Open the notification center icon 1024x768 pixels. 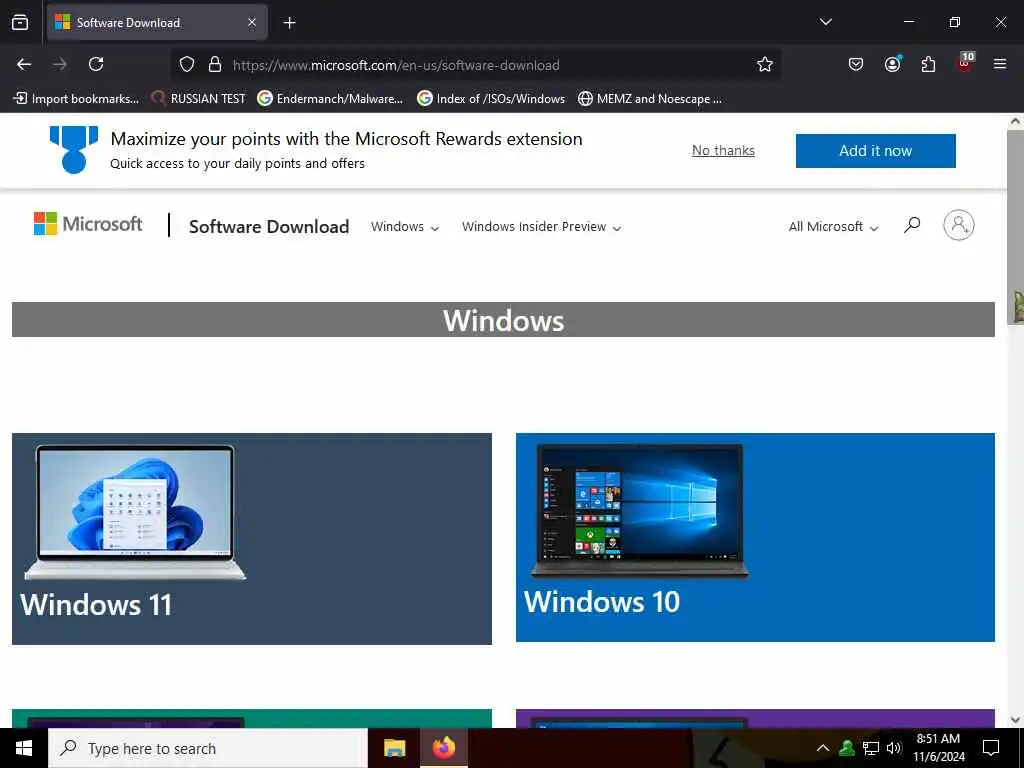[x=991, y=748]
